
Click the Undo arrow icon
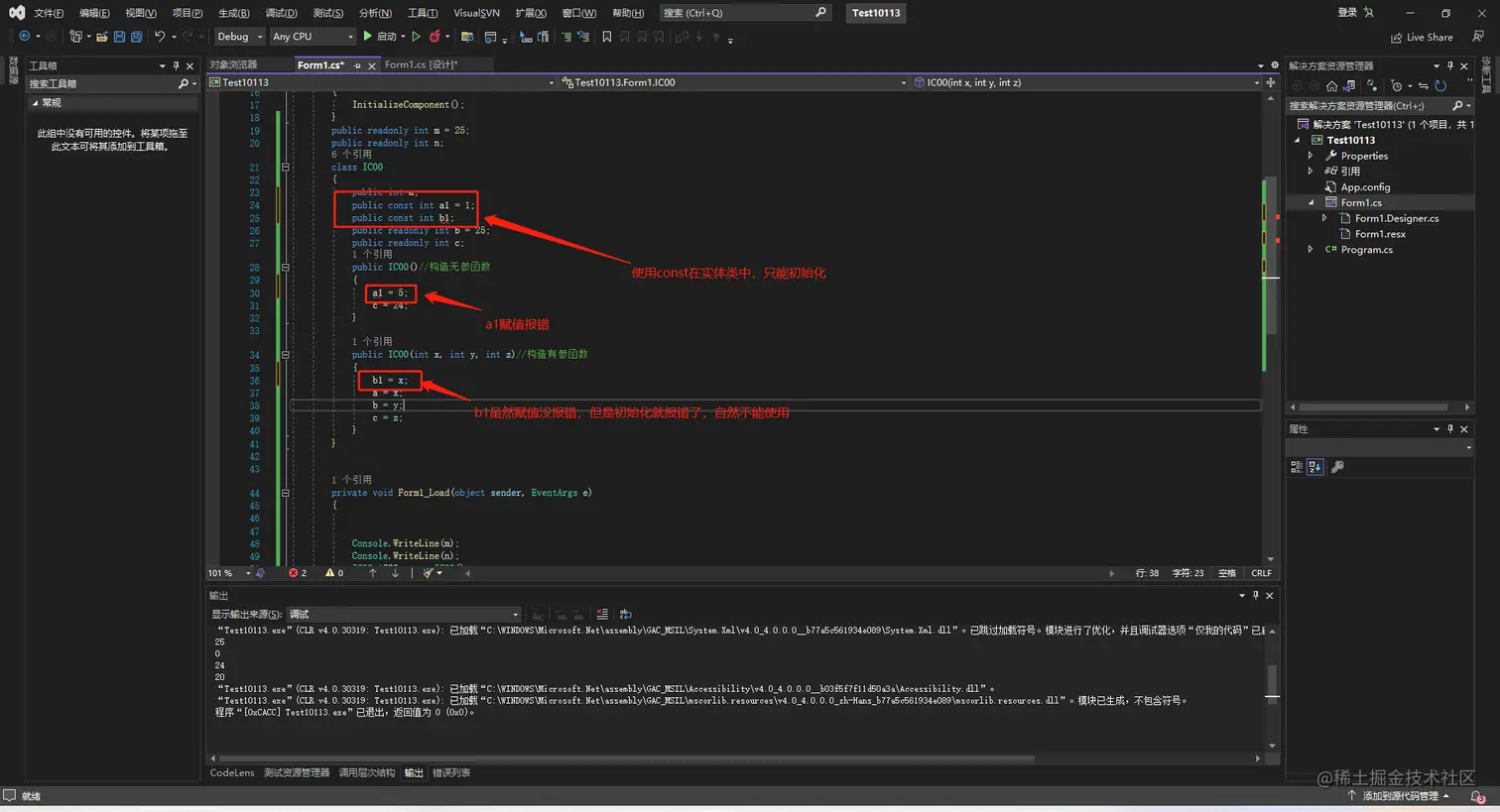pos(159,37)
